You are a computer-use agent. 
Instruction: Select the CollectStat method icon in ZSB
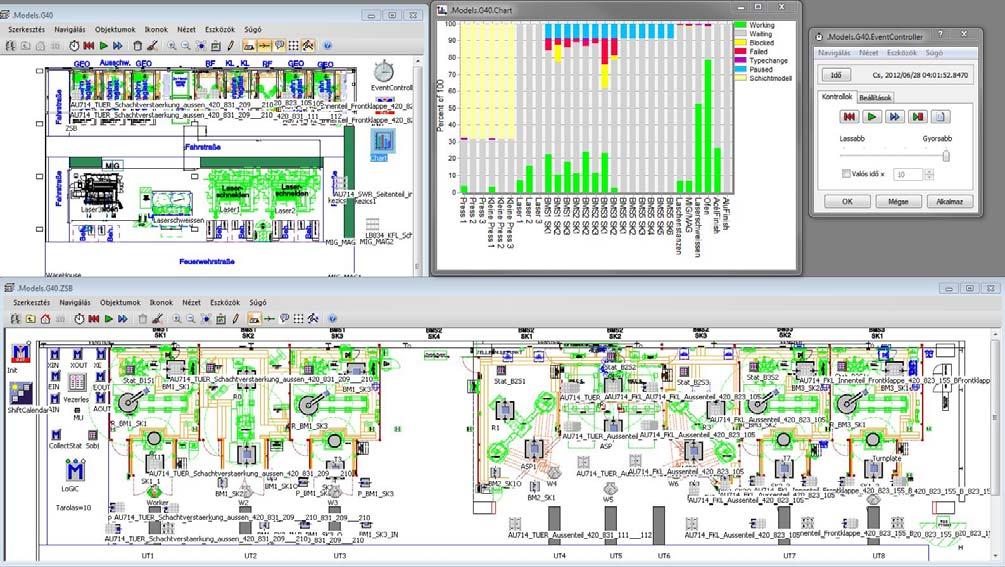click(56, 435)
